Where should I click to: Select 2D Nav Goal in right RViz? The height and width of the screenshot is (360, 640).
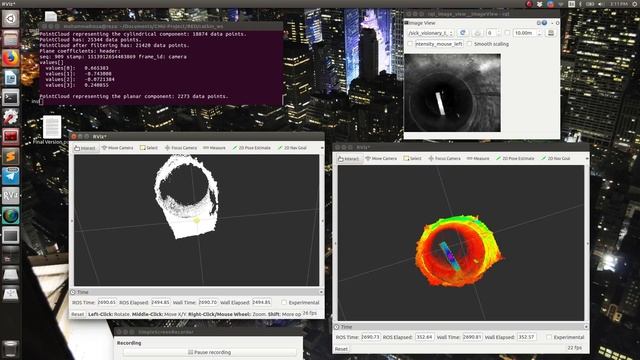tap(556, 158)
